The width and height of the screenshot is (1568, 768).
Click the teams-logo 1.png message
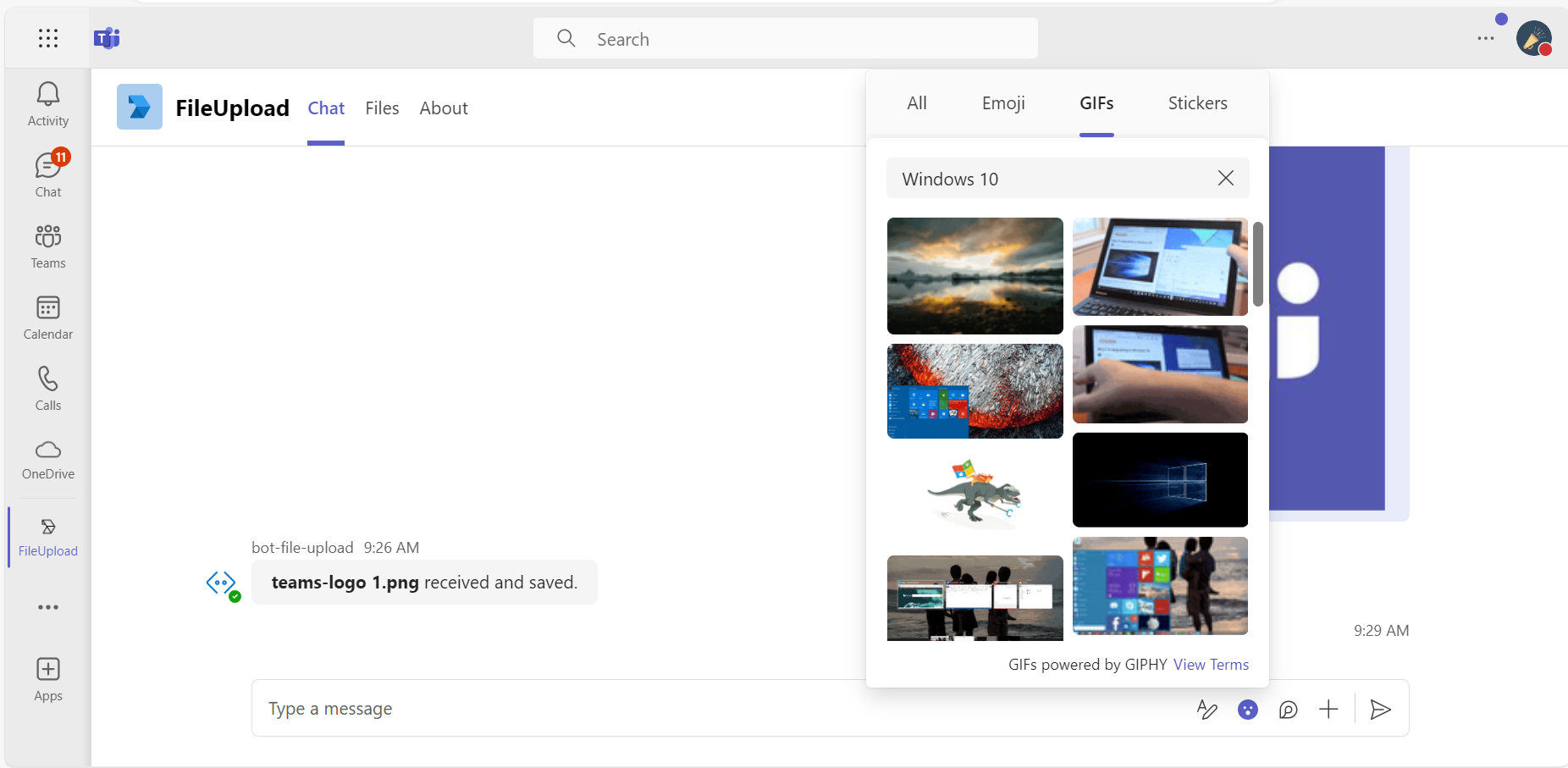click(x=424, y=583)
